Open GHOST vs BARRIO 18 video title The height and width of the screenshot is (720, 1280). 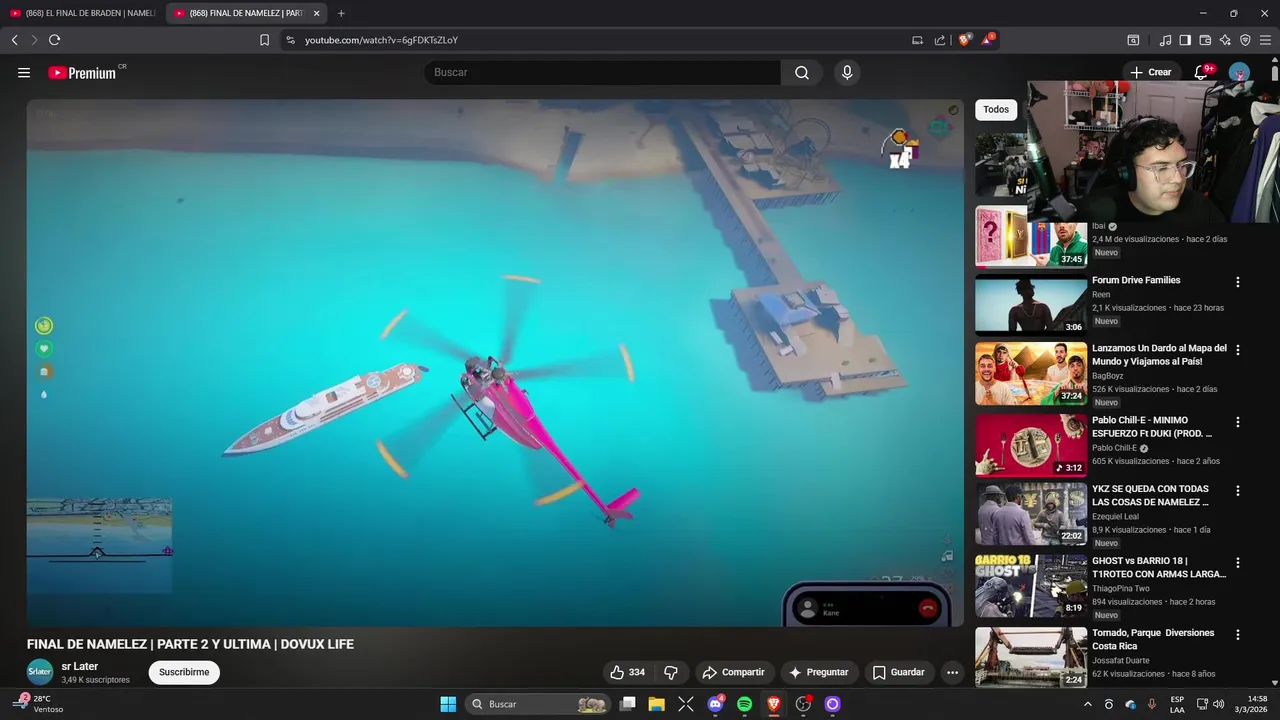[x=1159, y=567]
